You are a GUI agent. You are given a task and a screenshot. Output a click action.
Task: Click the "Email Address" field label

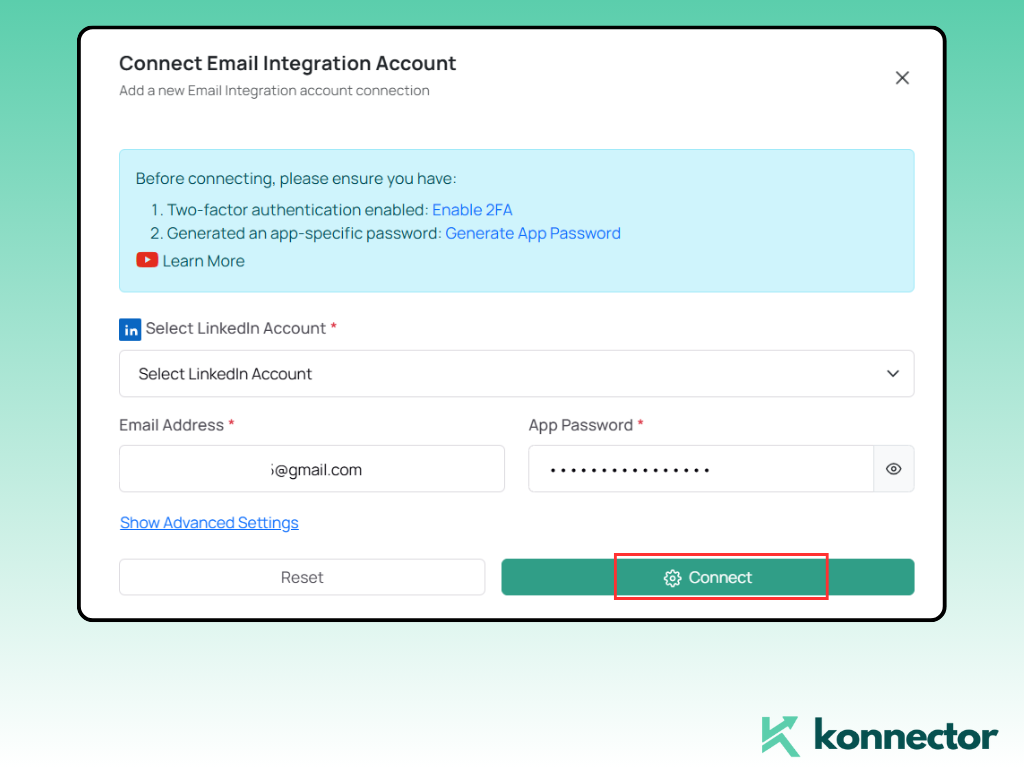click(171, 425)
